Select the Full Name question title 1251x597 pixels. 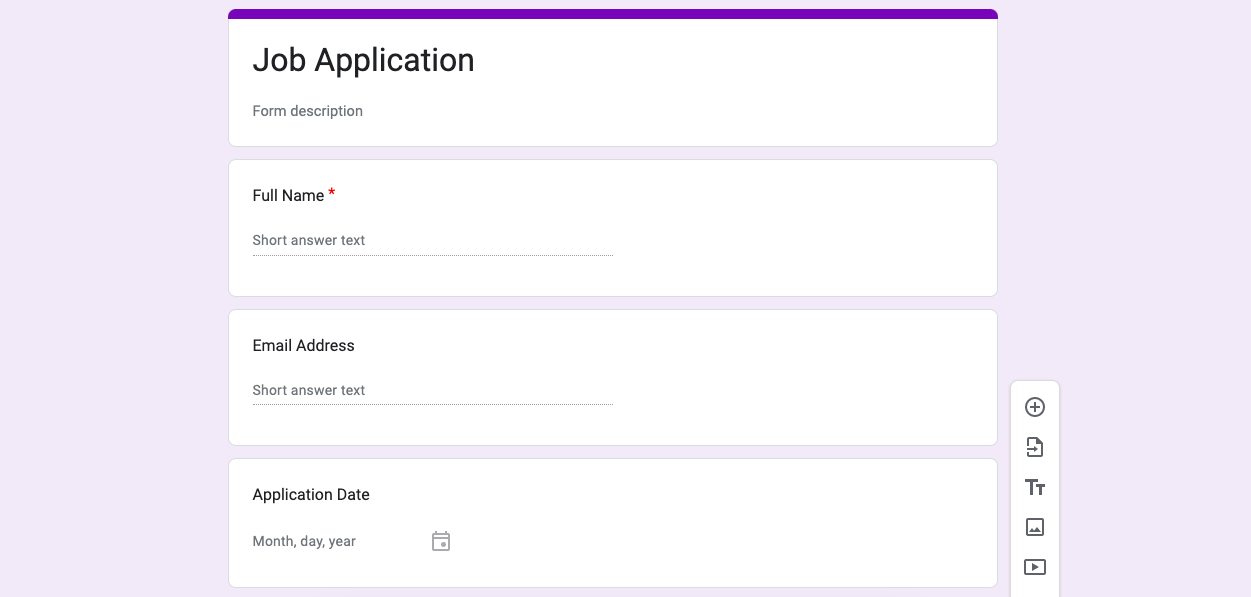pyautogui.click(x=288, y=196)
